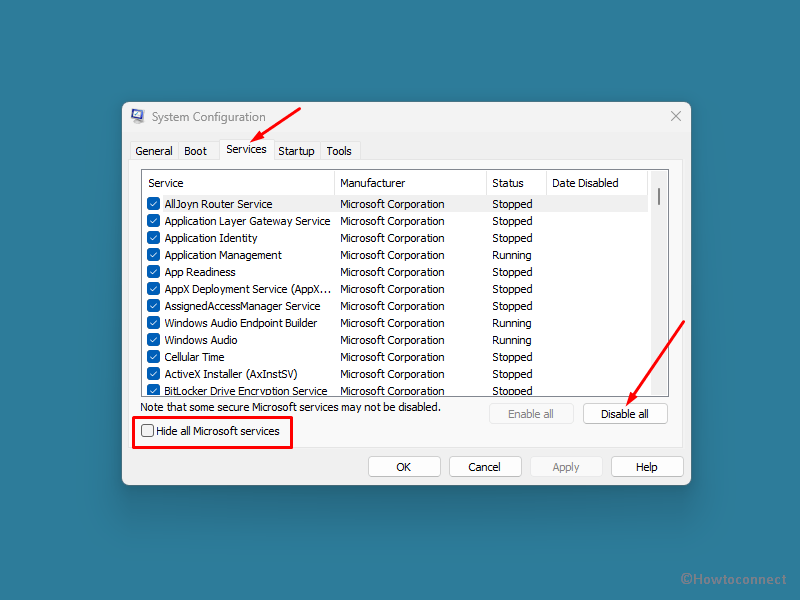Click the services list vertical scrollbar thumb
800x600 pixels.
coord(659,196)
